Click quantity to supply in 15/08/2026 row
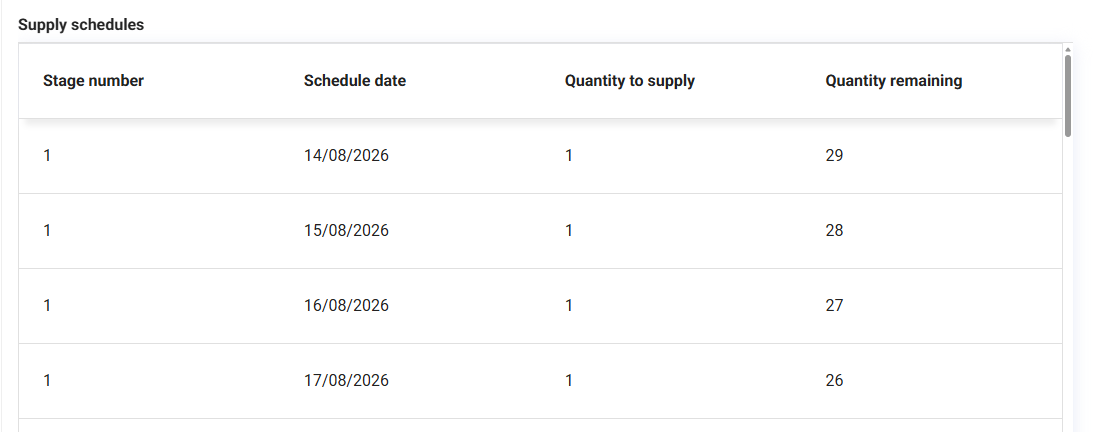Image resolution: width=1093 pixels, height=432 pixels. click(569, 231)
